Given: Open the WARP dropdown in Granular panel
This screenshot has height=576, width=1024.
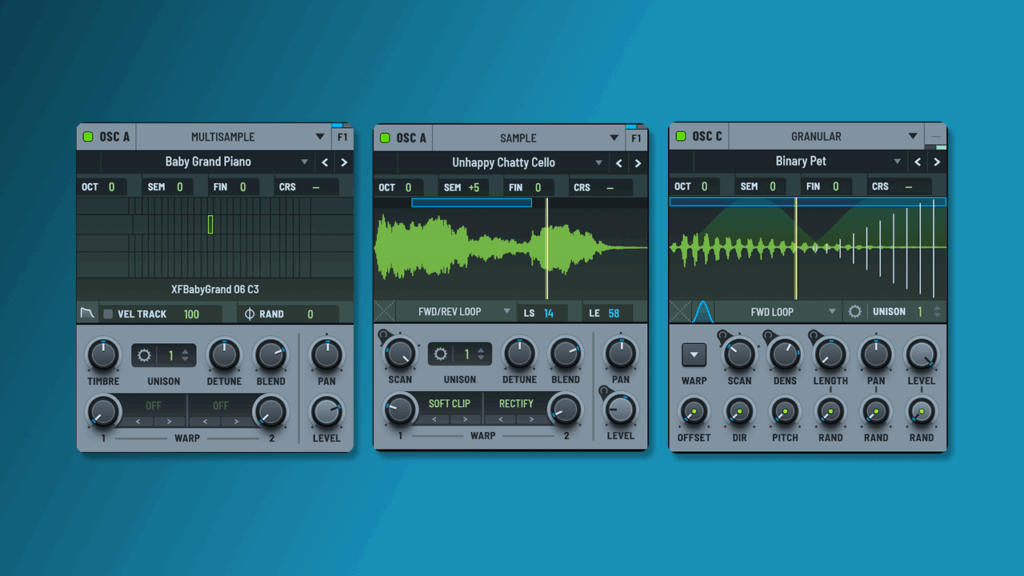Looking at the screenshot, I should [x=694, y=355].
